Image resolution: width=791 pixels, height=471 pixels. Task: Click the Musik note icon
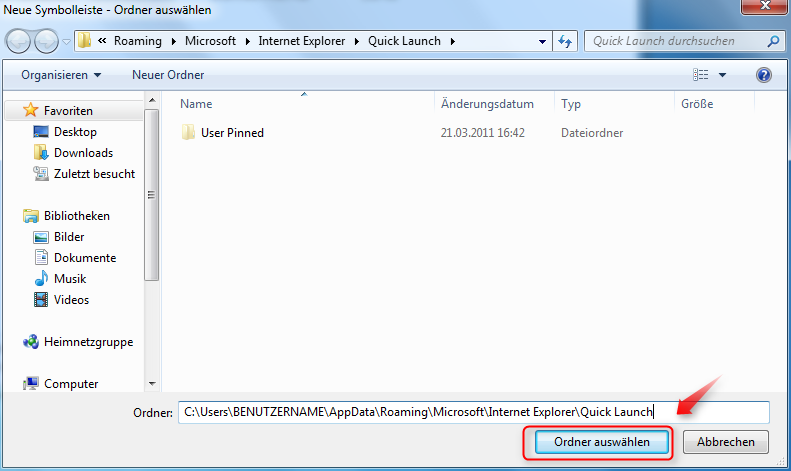point(41,278)
